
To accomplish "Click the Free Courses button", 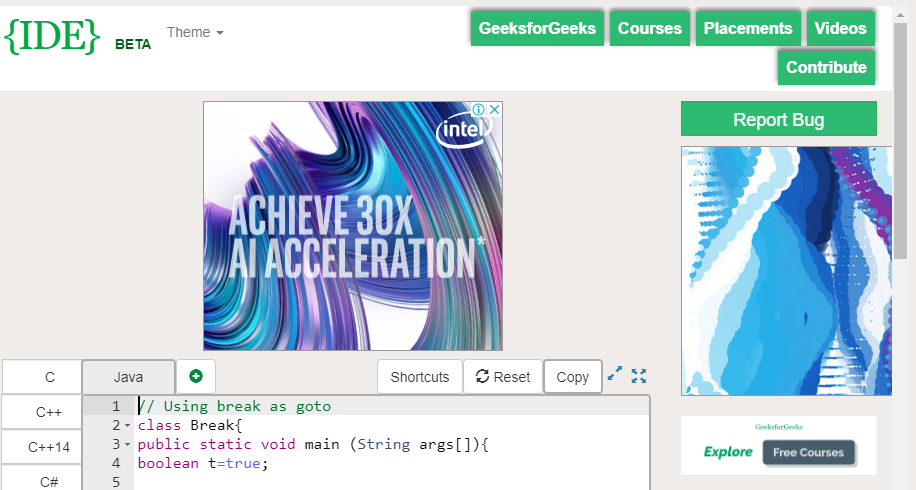I will (x=809, y=453).
